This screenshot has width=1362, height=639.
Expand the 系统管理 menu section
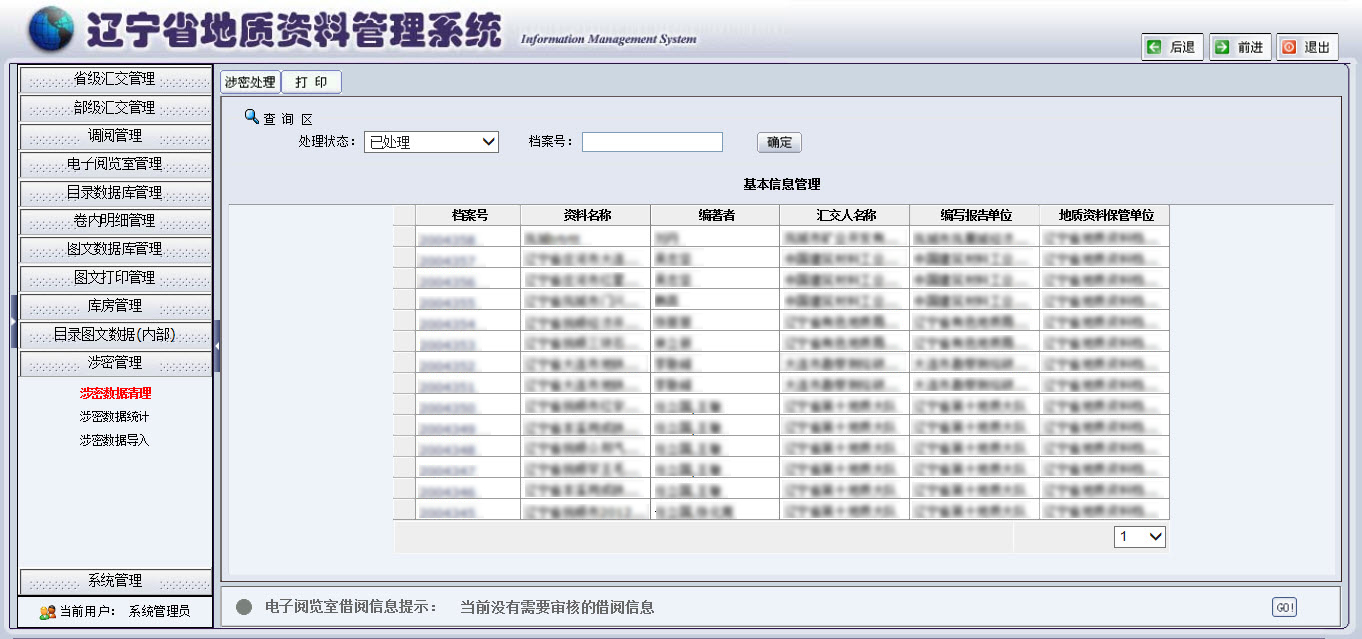[x=115, y=581]
